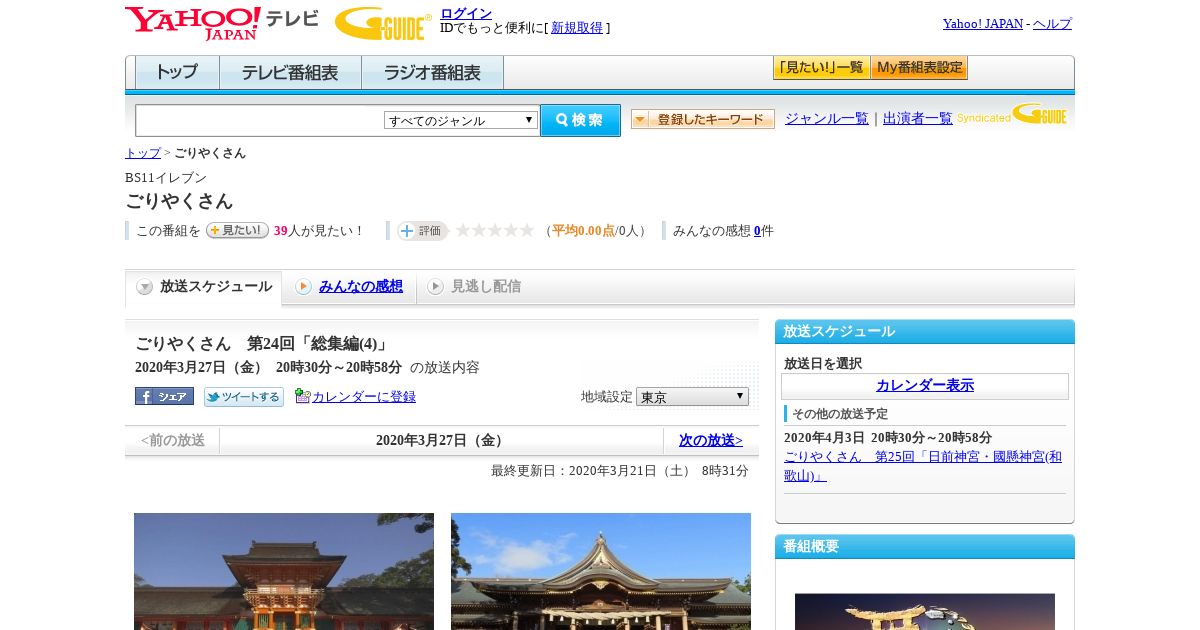This screenshot has width=1200, height=630.
Task: Click the トップ breadcrumb link
Action: 143,153
